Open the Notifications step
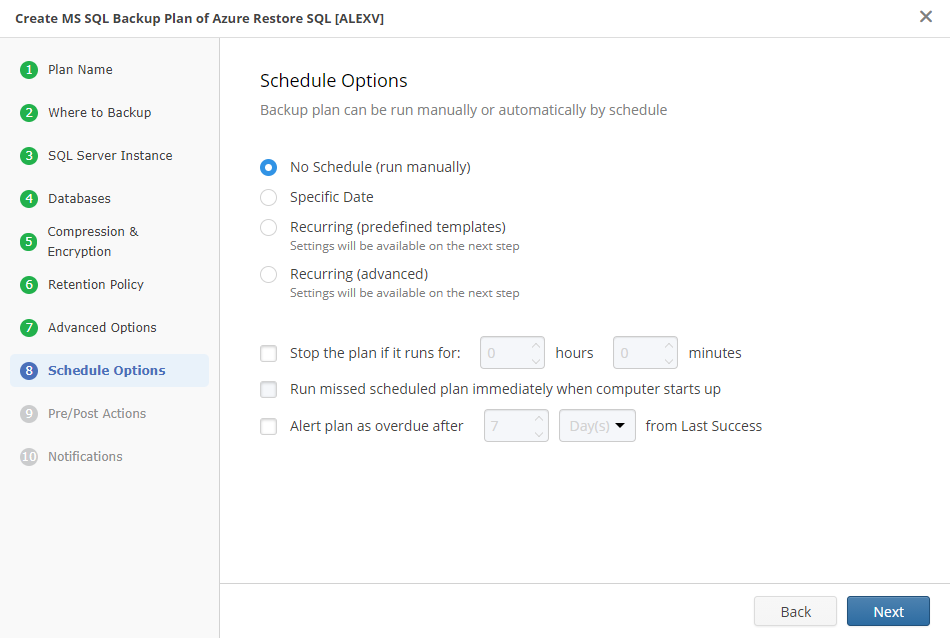This screenshot has height=638, width=950. point(27,456)
